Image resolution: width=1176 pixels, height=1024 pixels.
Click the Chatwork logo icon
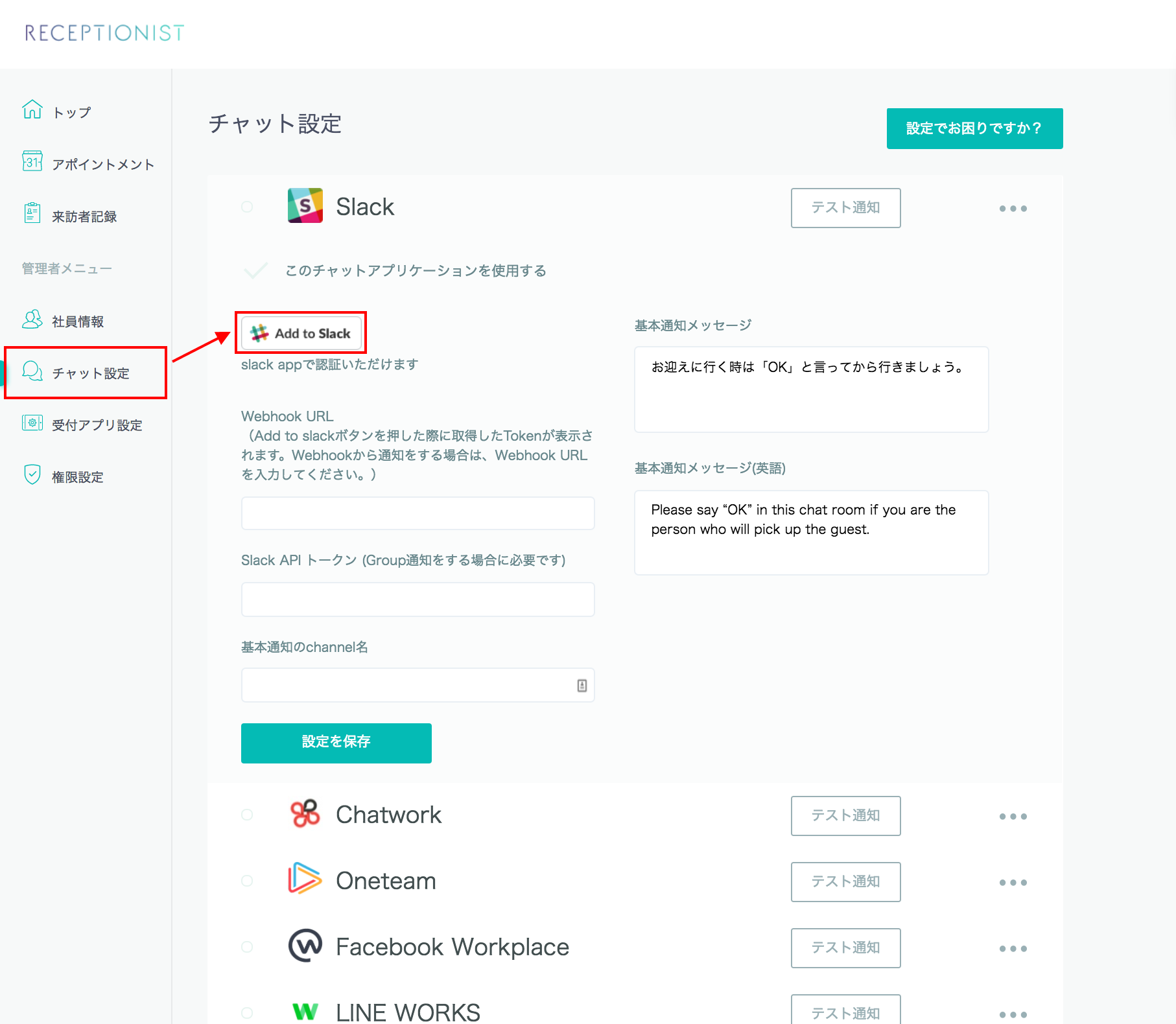tap(305, 814)
